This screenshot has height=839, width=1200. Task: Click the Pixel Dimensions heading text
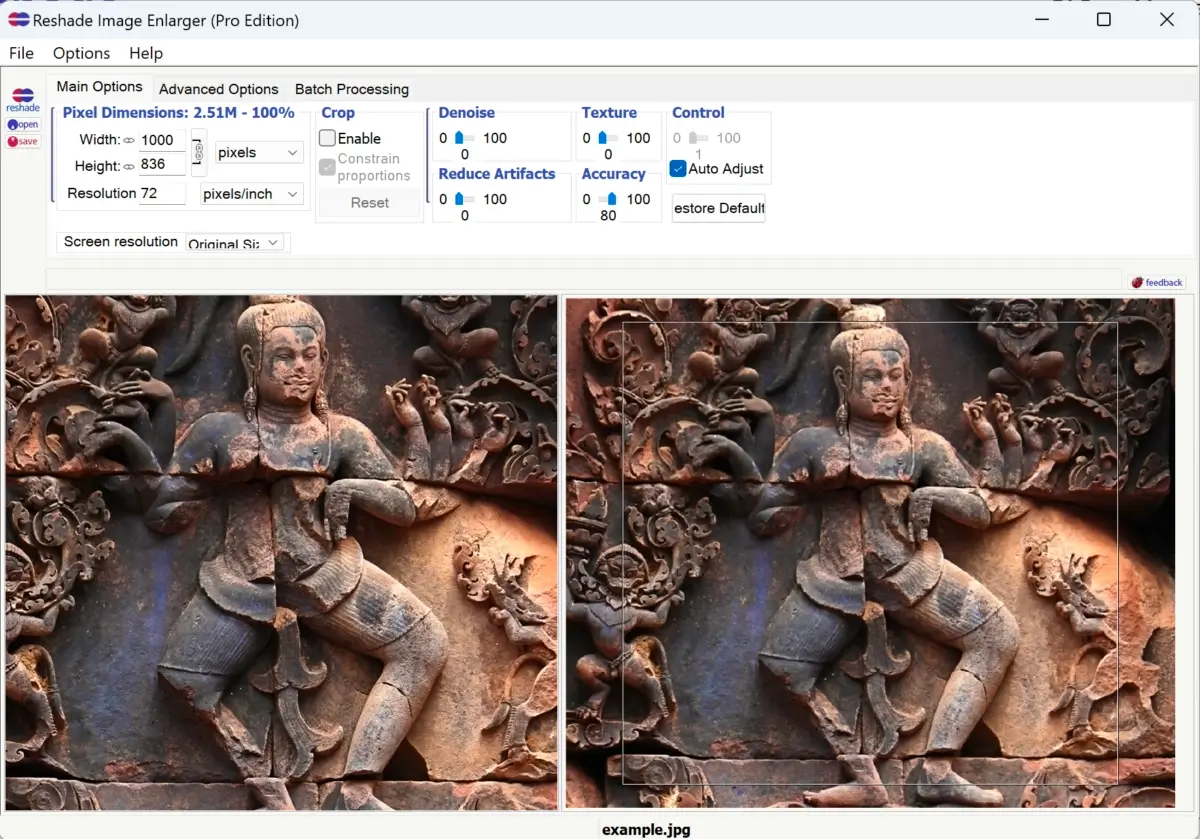pyautogui.click(x=178, y=113)
